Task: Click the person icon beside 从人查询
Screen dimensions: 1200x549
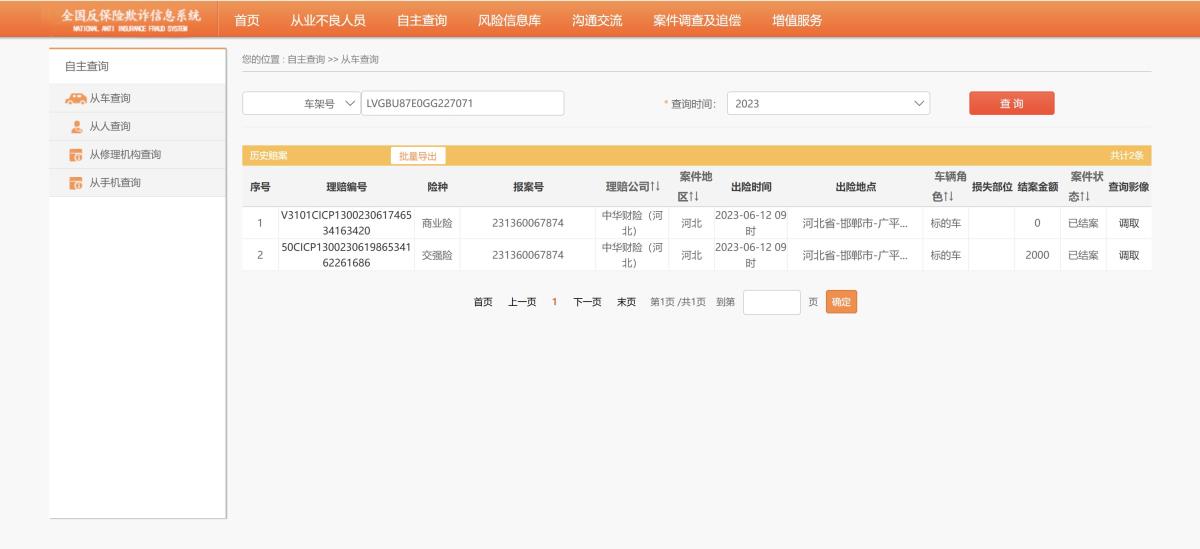Action: [x=76, y=126]
